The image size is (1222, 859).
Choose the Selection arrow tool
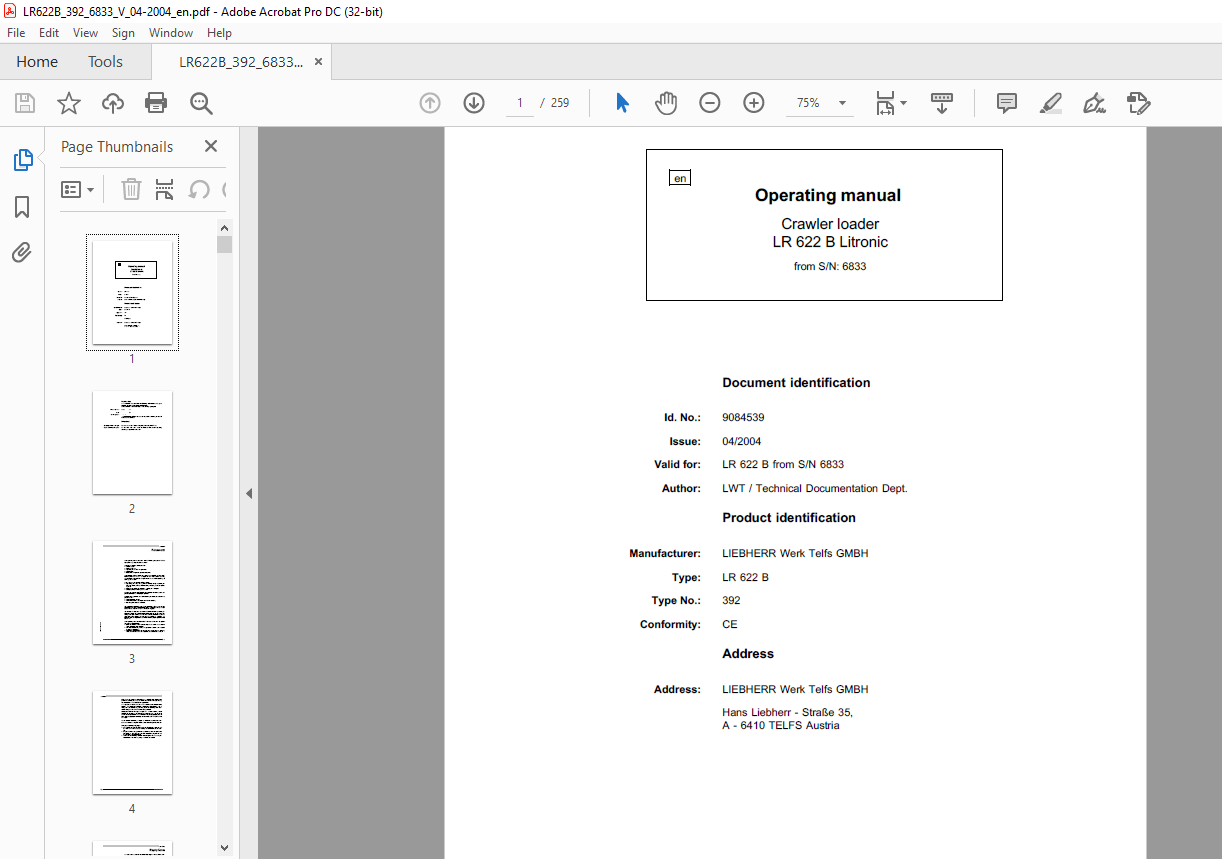click(622, 103)
